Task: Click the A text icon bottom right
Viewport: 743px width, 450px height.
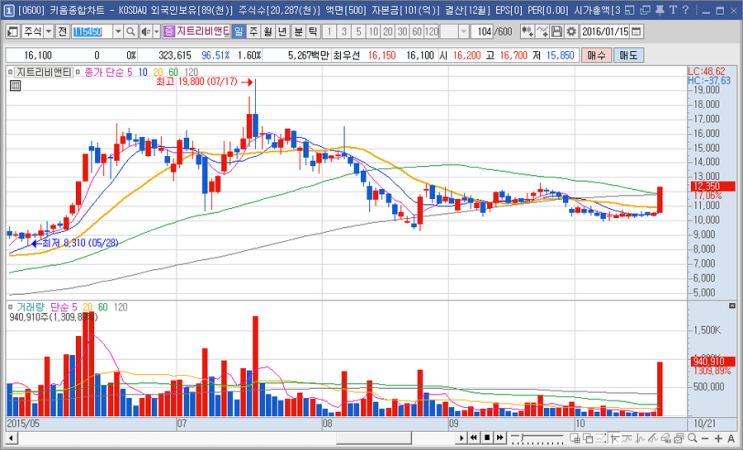Action: point(731,438)
